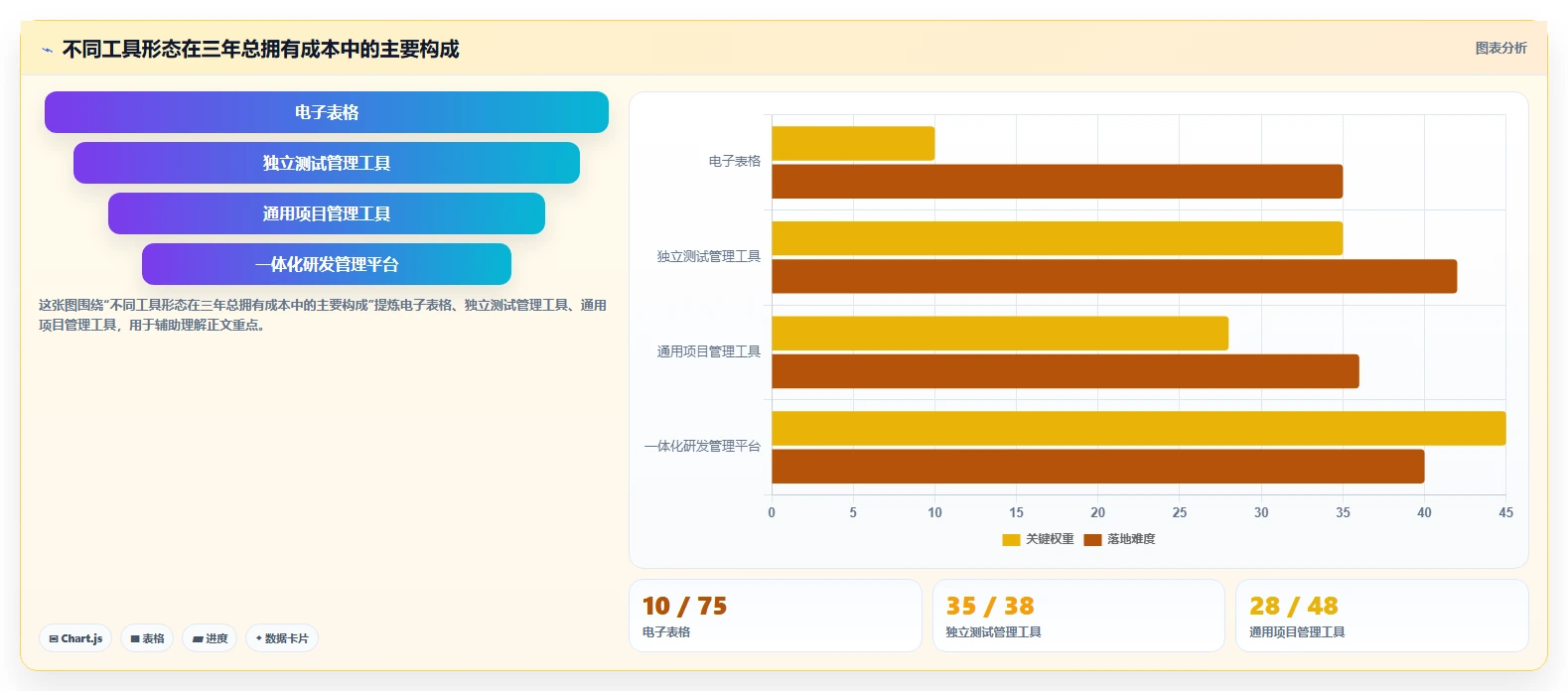Select the 电子表格 funnel bar

[327, 112]
